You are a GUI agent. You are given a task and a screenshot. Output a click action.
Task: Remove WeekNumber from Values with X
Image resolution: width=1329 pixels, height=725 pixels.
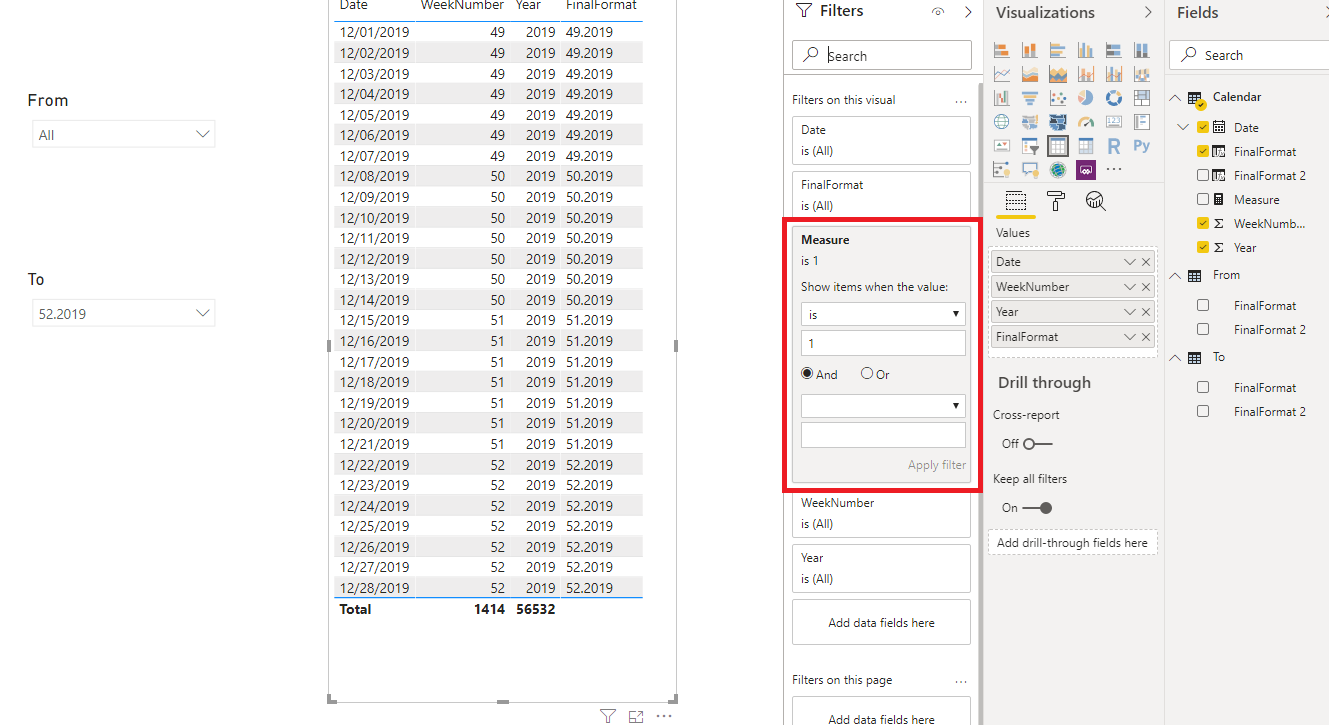coord(1146,287)
